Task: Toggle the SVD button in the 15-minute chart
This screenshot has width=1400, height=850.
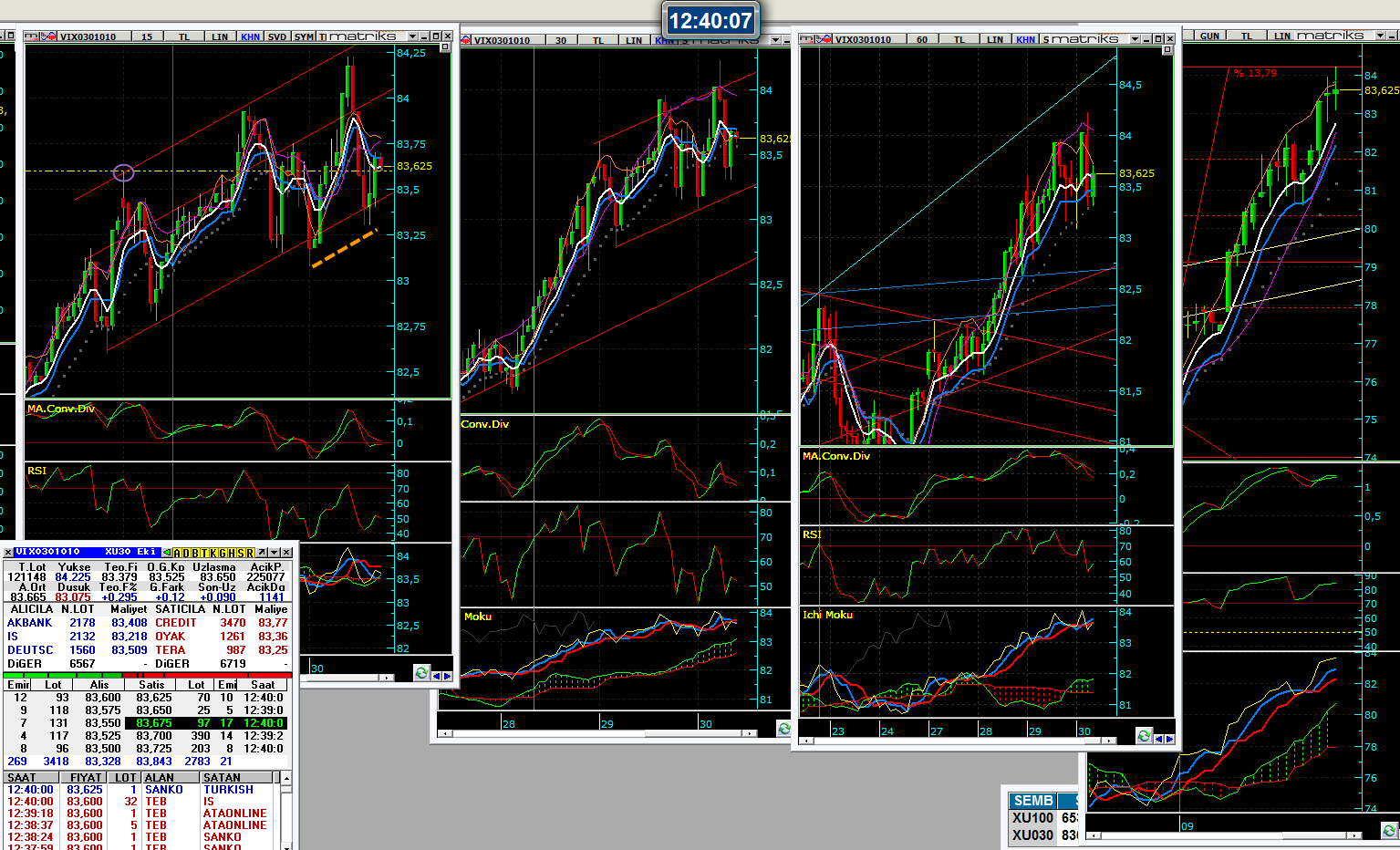Action: tap(277, 36)
